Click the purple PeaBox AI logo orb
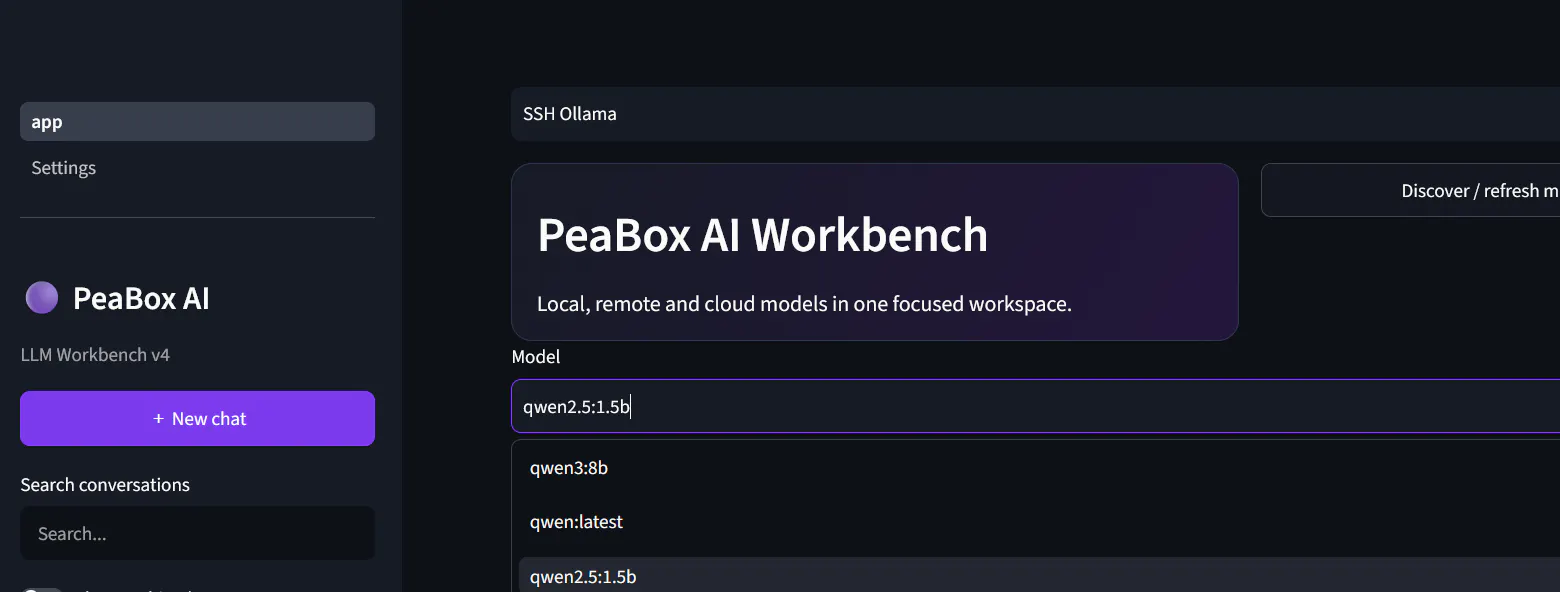1560x592 pixels. coord(42,298)
